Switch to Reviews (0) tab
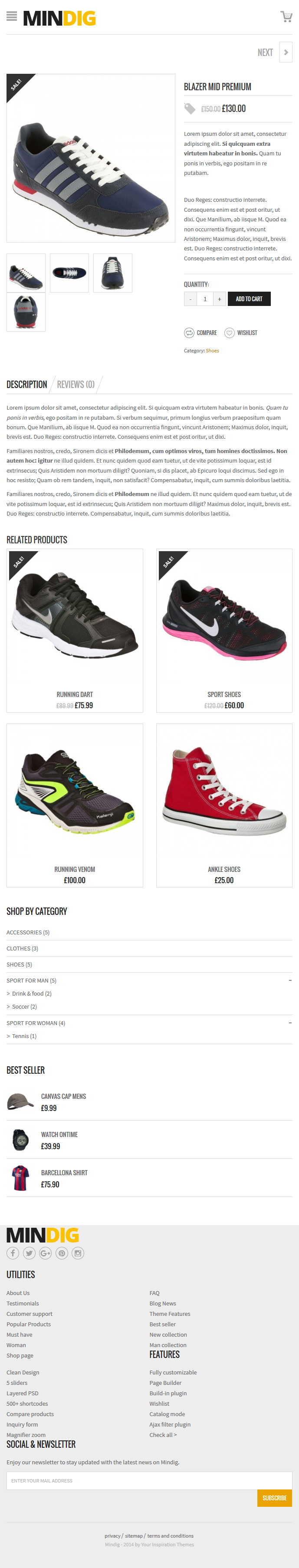 (76, 384)
